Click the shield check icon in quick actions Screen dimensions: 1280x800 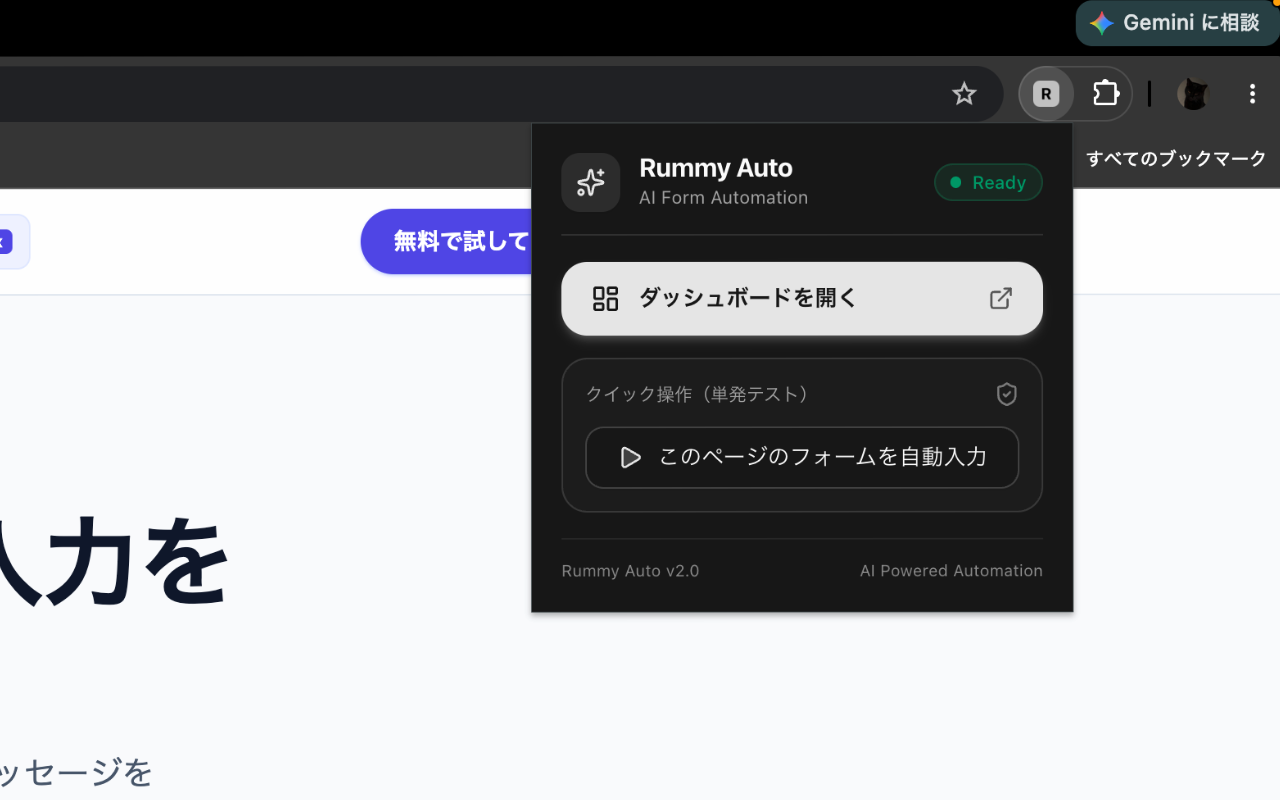(x=1007, y=394)
